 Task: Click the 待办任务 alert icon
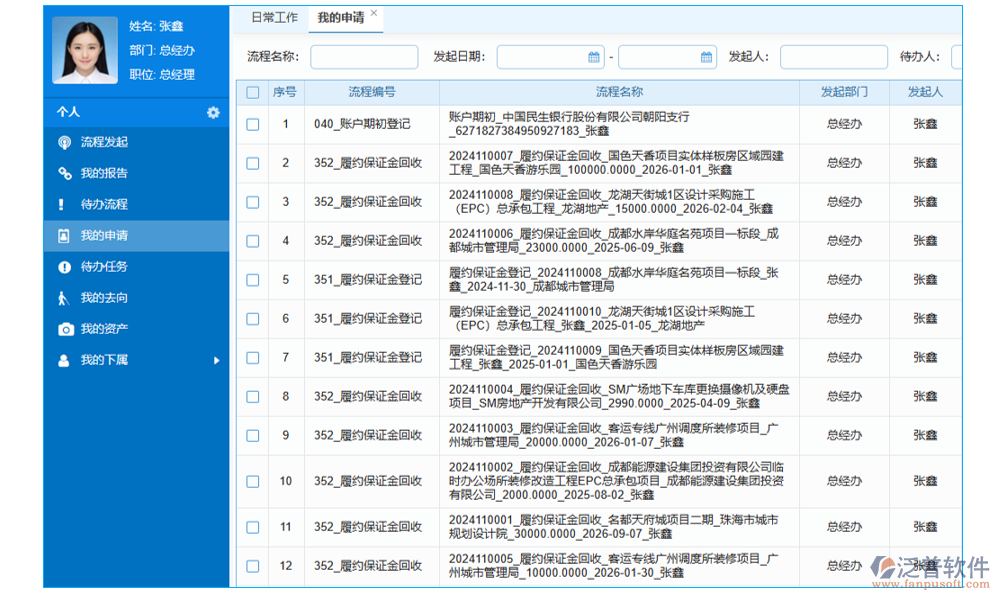click(x=65, y=267)
